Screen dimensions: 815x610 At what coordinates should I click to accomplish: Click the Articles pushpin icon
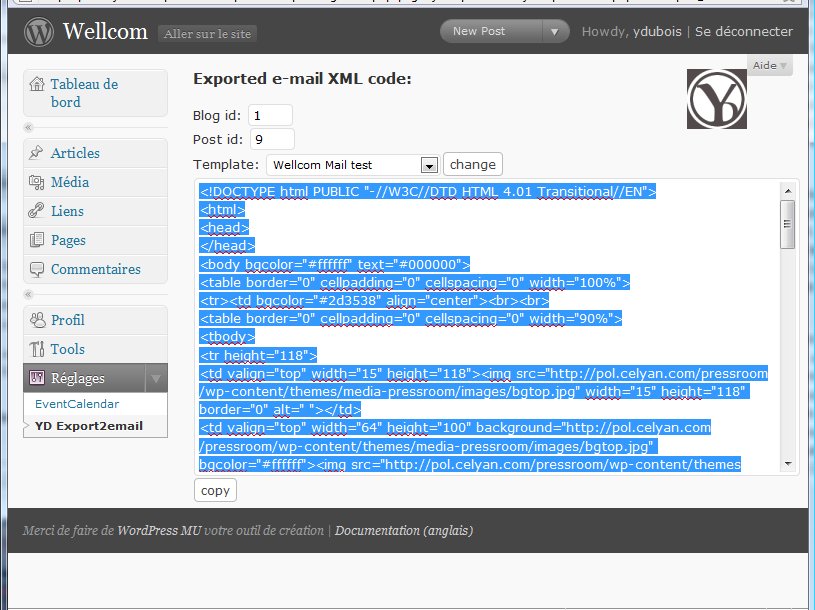click(36, 153)
